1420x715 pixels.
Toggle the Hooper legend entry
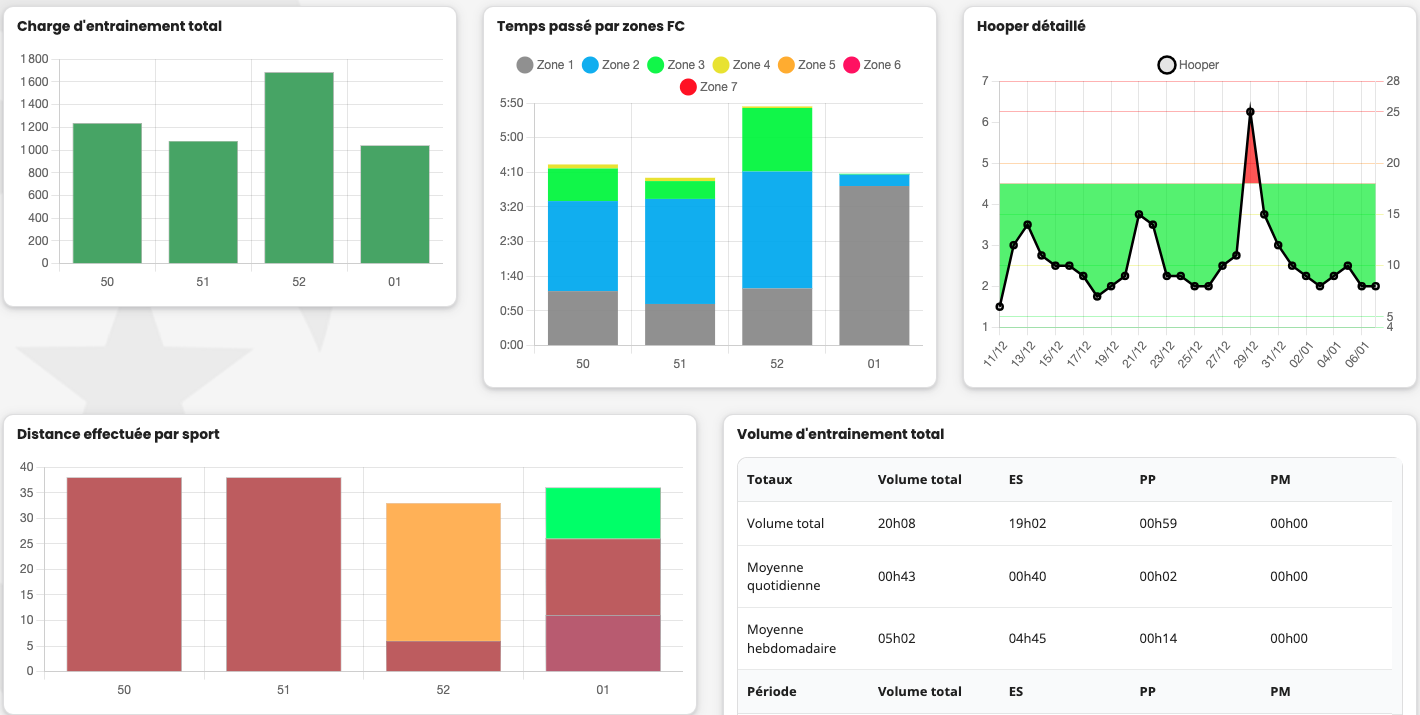[x=1188, y=65]
